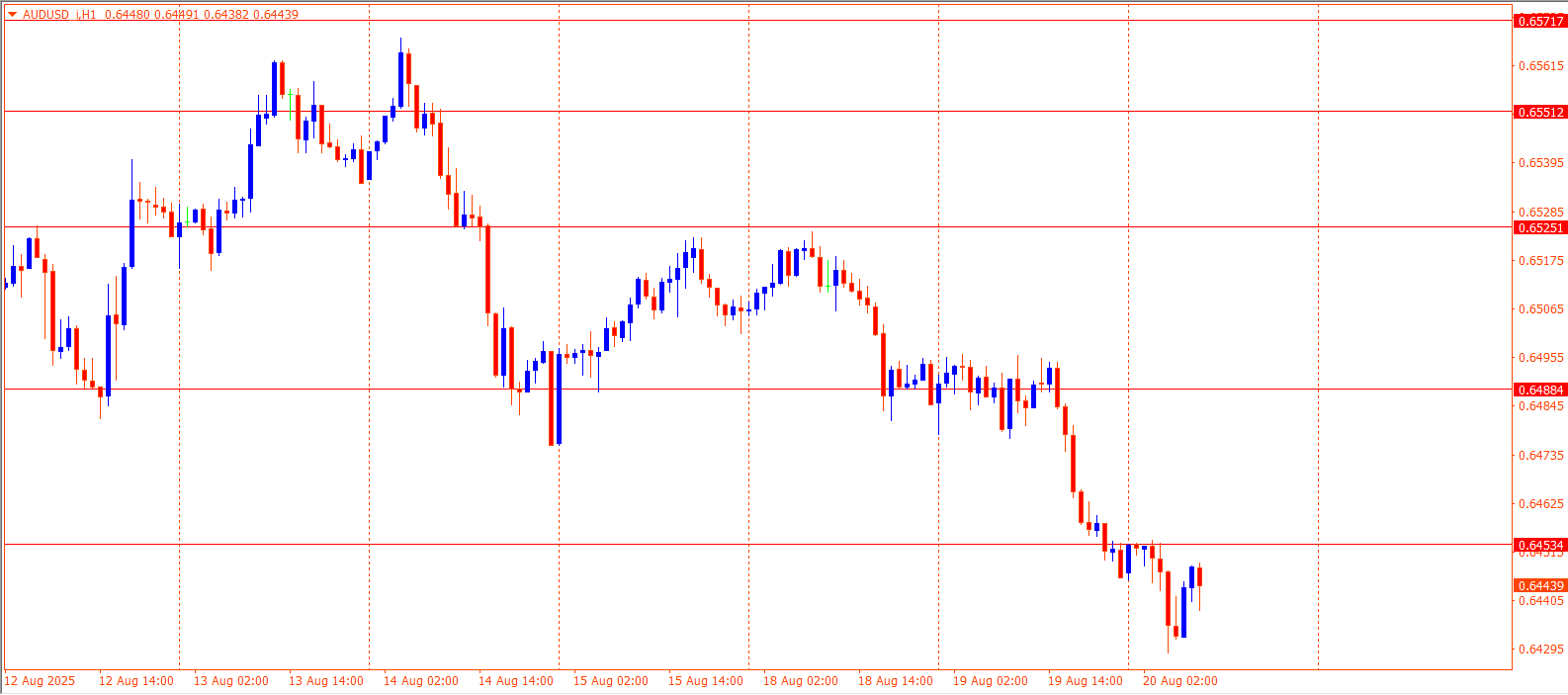The height and width of the screenshot is (695, 1568).
Task: Click the 18 Aug 02:00 time label
Action: (x=801, y=681)
